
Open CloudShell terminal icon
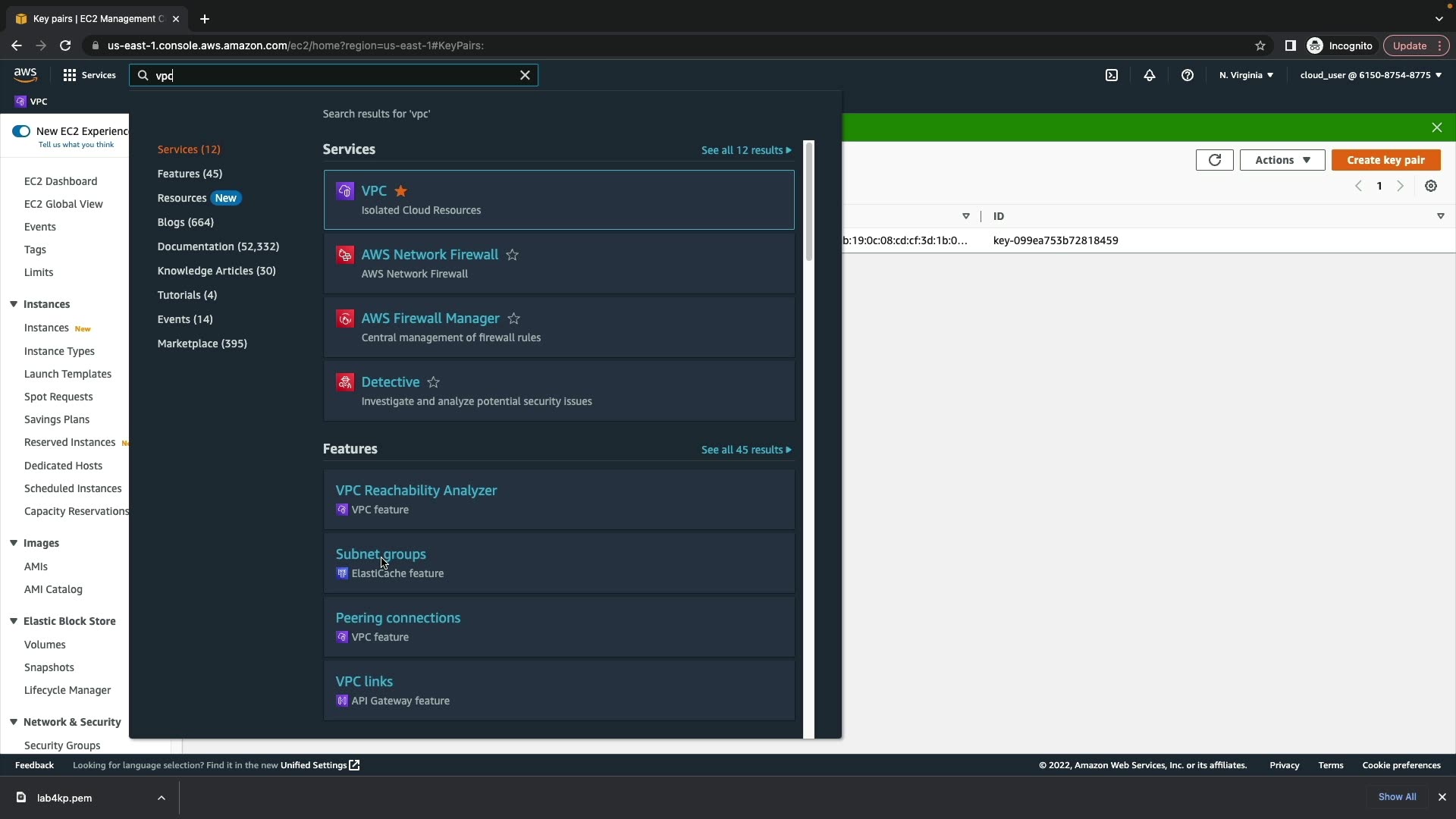(1112, 75)
